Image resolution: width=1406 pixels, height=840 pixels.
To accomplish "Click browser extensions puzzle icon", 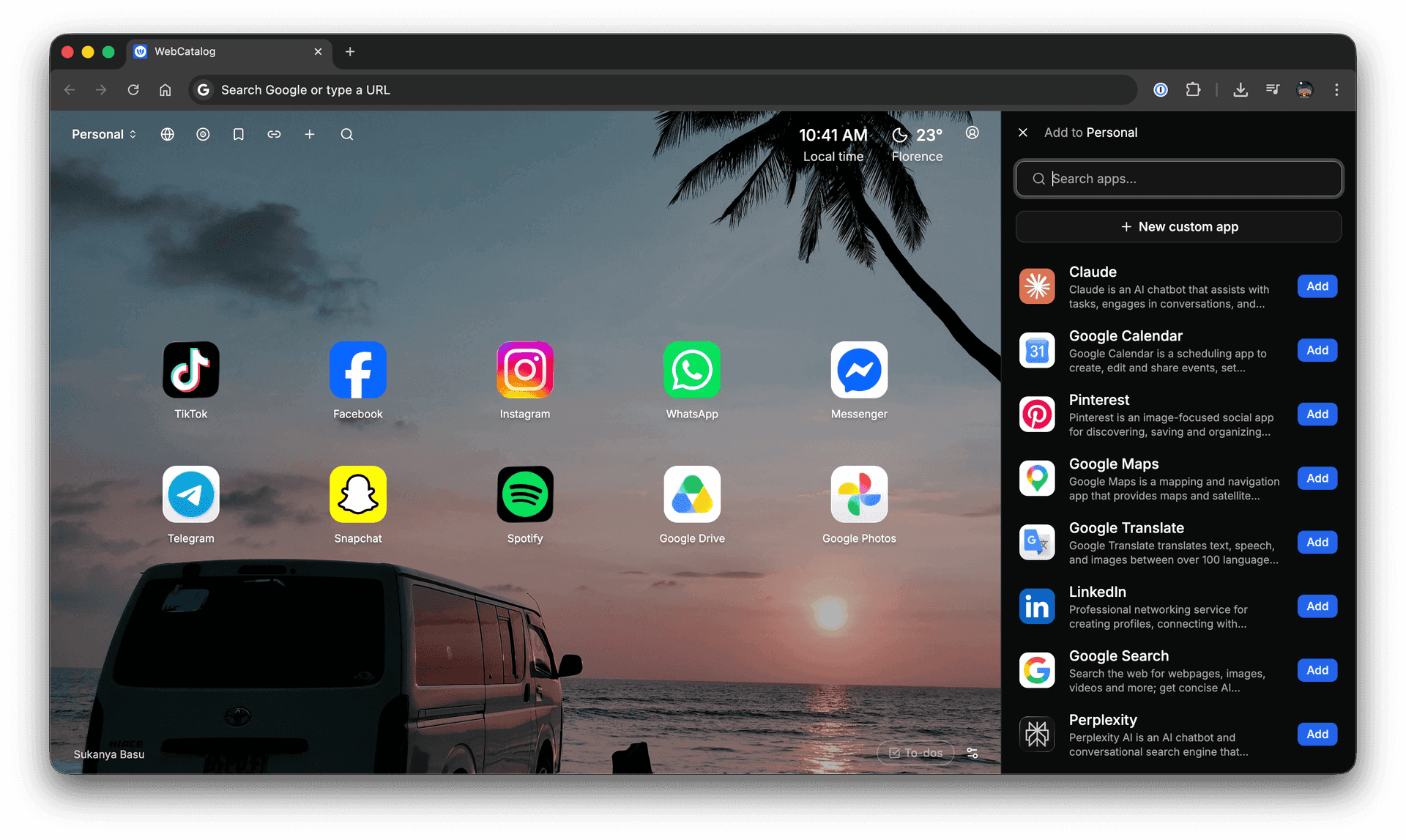I will [x=1193, y=89].
